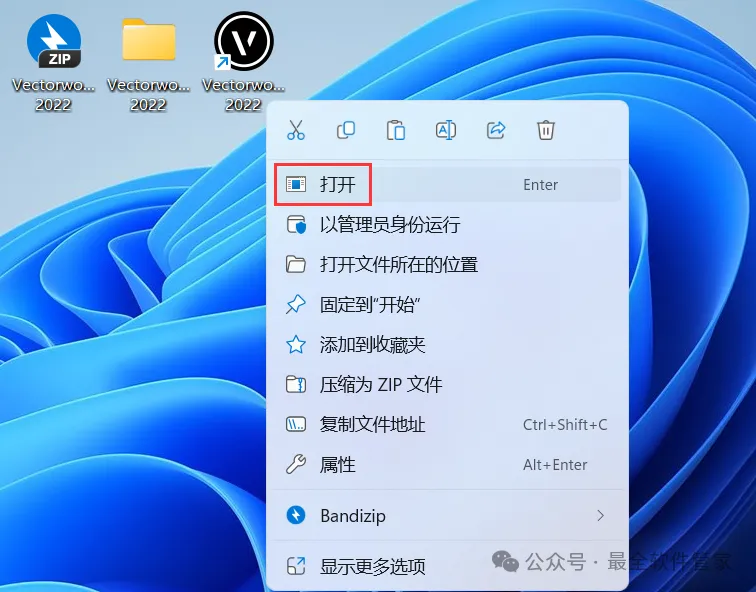756x592 pixels.
Task: Choose 打开文件所在的位置
Action: pos(447,265)
